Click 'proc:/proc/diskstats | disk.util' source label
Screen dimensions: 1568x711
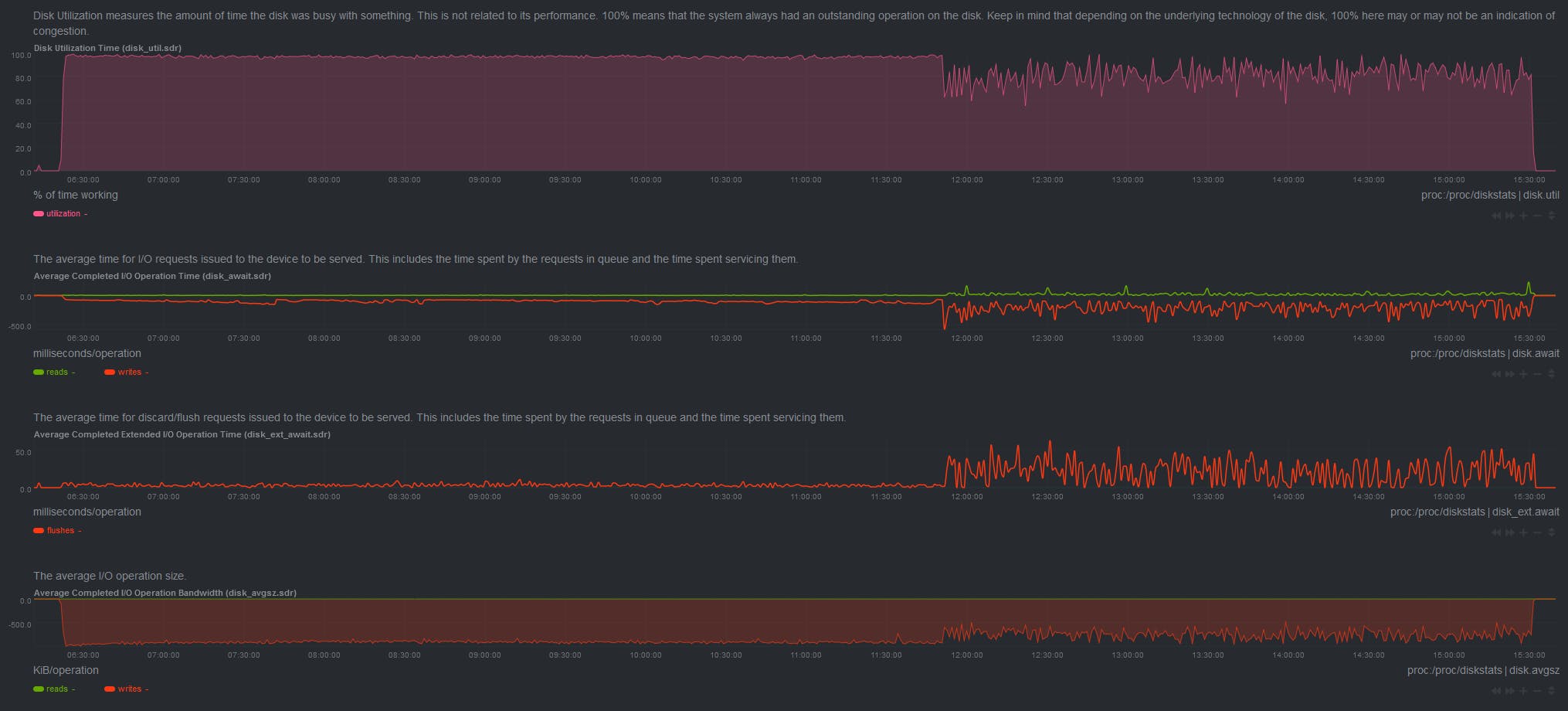pyautogui.click(x=1490, y=195)
